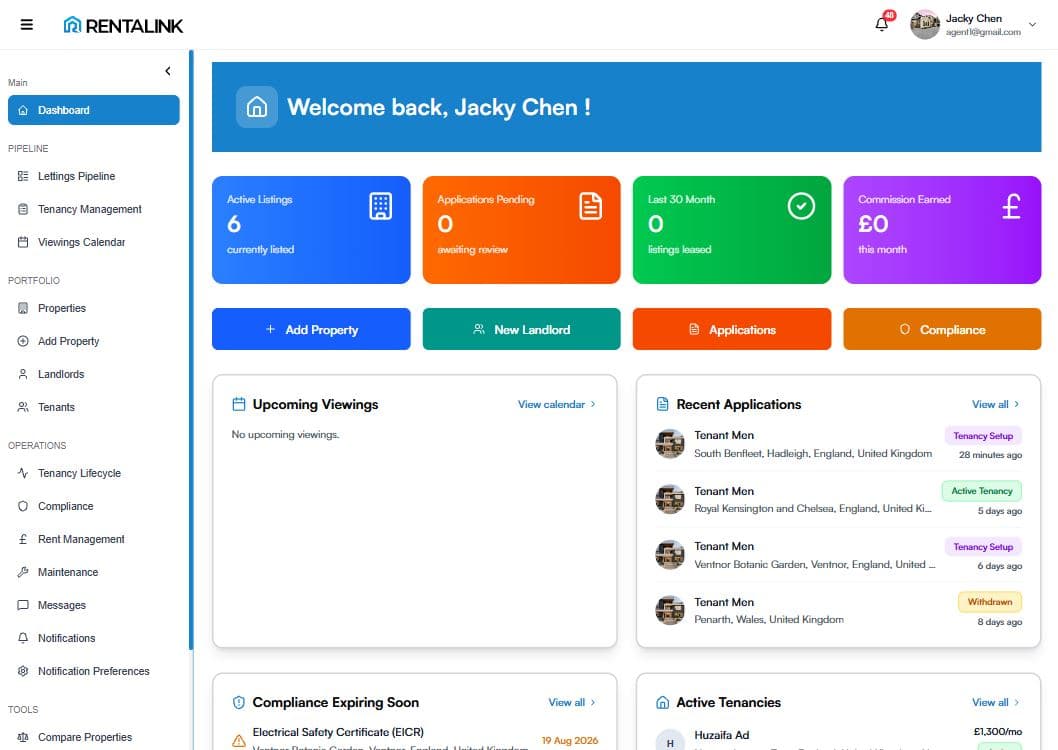The width and height of the screenshot is (1058, 750).
Task: Open the Applications Pending stat card
Action: click(x=522, y=230)
